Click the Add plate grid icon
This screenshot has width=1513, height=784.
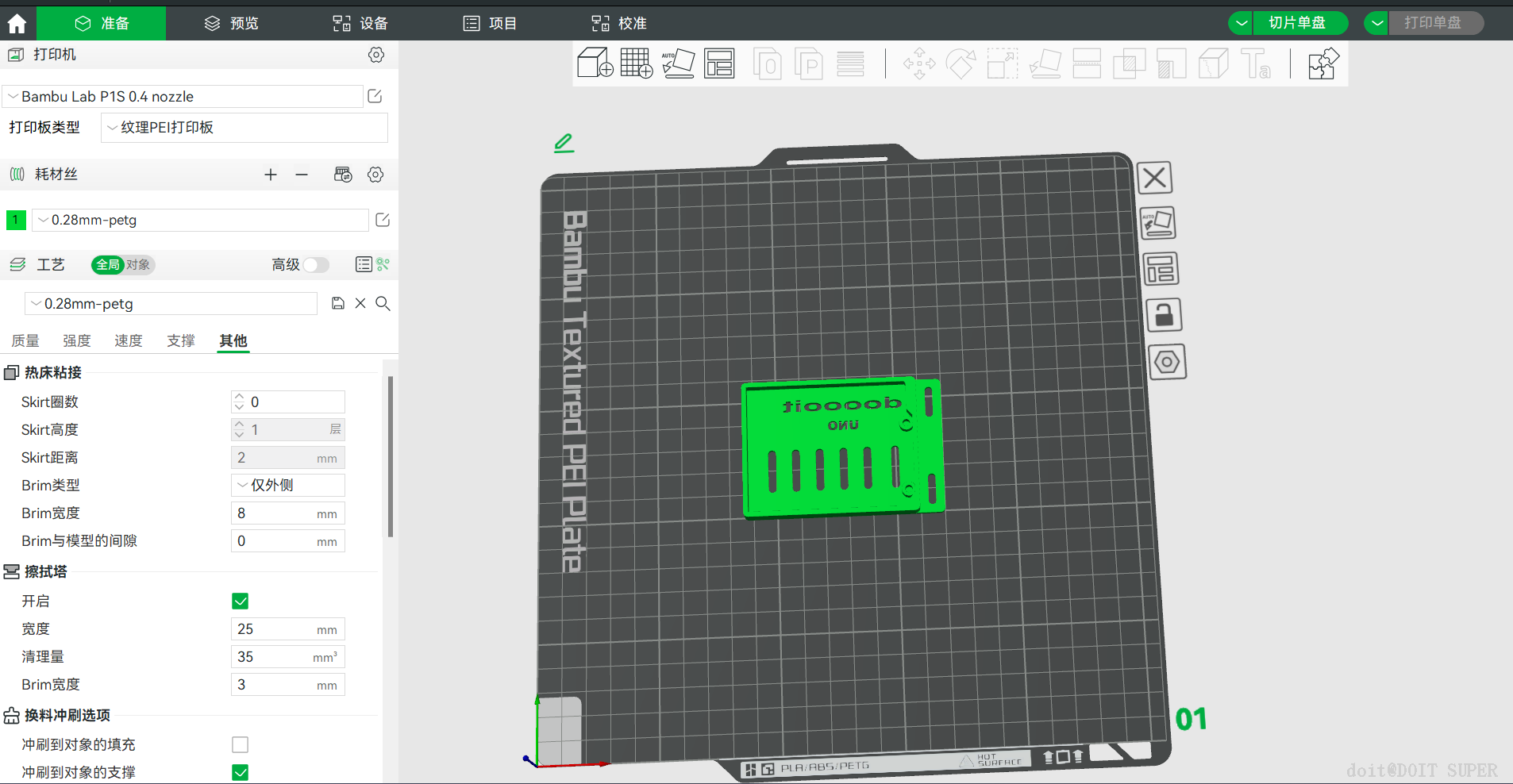pyautogui.click(x=636, y=63)
